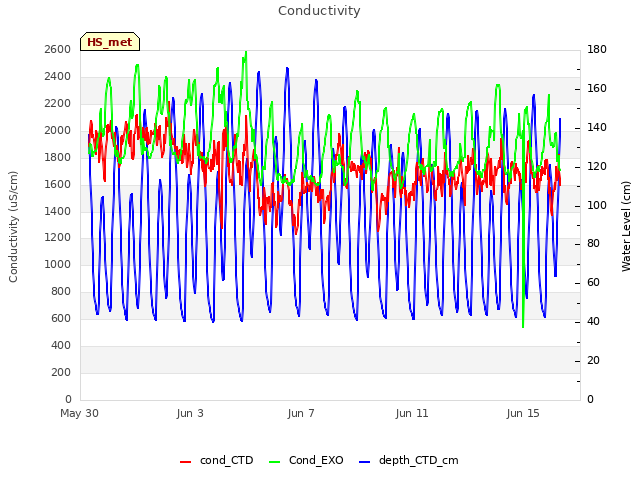Click the 800 conductivity axis value
Viewport: 640px width, 480px height.
pyautogui.click(x=61, y=291)
